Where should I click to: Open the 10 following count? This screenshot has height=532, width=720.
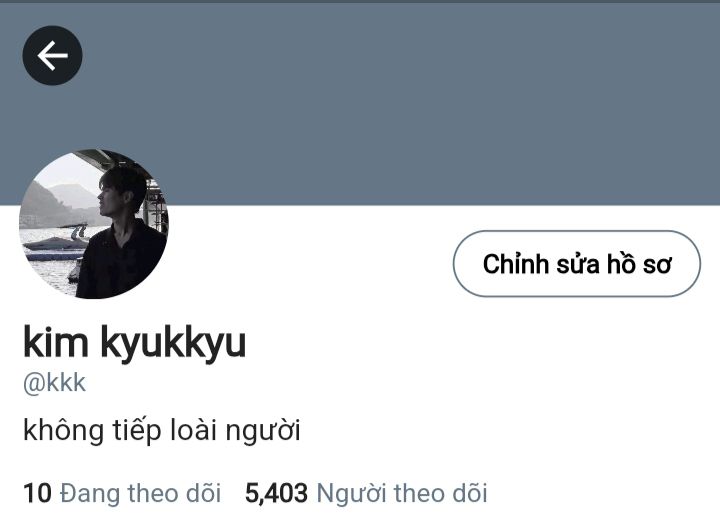click(37, 493)
